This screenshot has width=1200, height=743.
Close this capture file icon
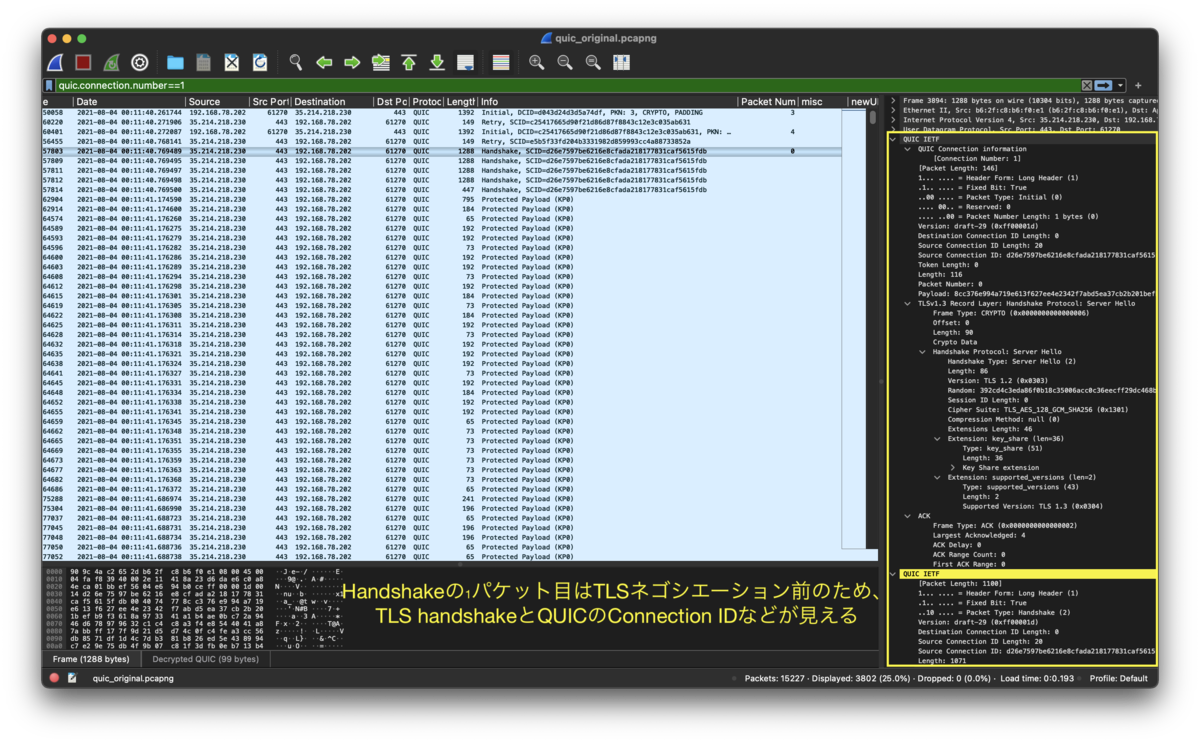click(232, 62)
